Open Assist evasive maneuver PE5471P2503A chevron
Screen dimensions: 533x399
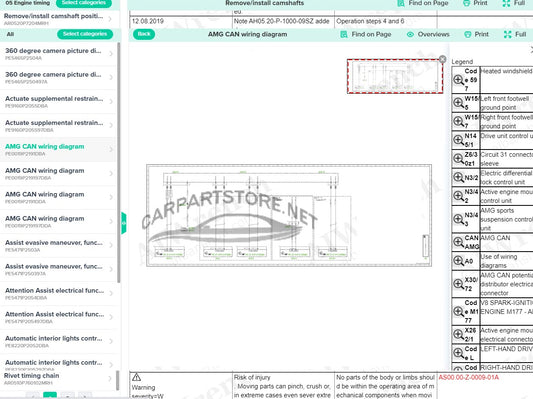coord(111,245)
